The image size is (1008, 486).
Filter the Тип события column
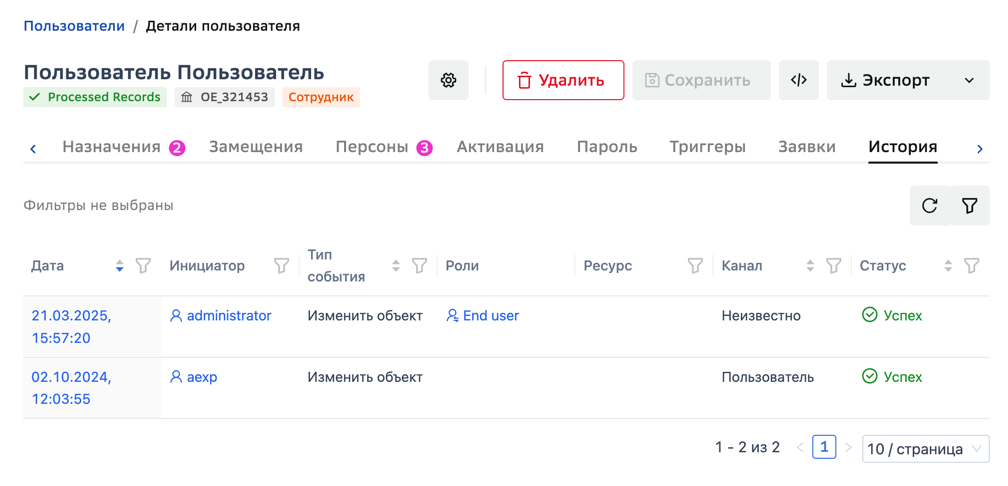[x=419, y=266]
